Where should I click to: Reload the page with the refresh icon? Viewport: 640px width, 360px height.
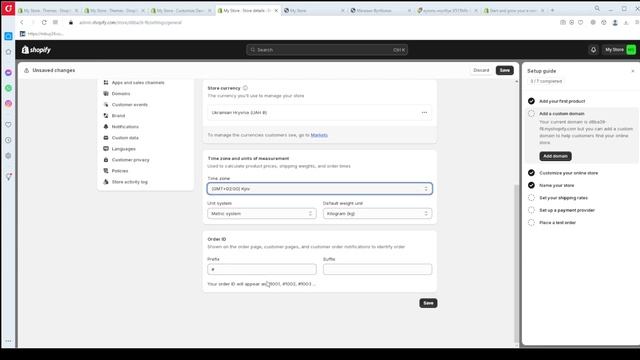44,22
